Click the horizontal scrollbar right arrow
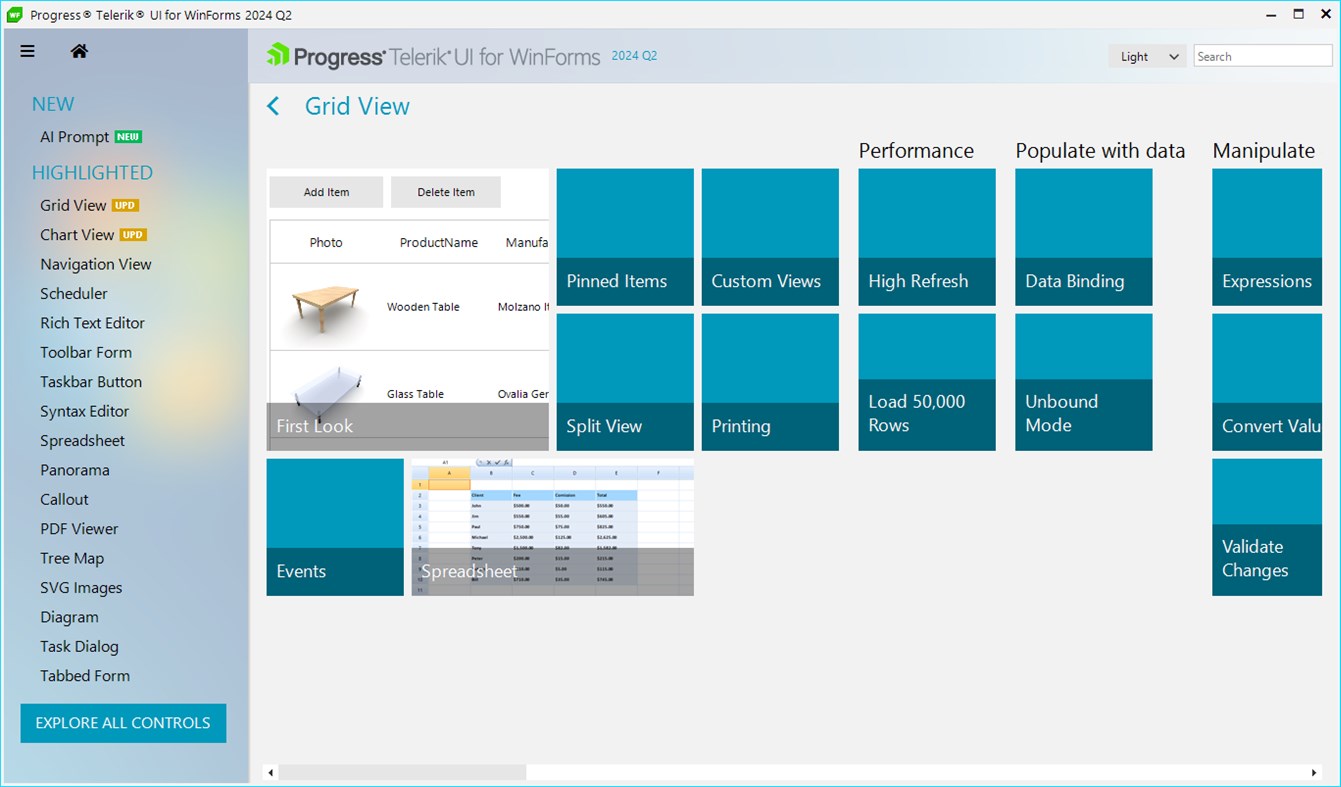1341x787 pixels. [x=1314, y=772]
